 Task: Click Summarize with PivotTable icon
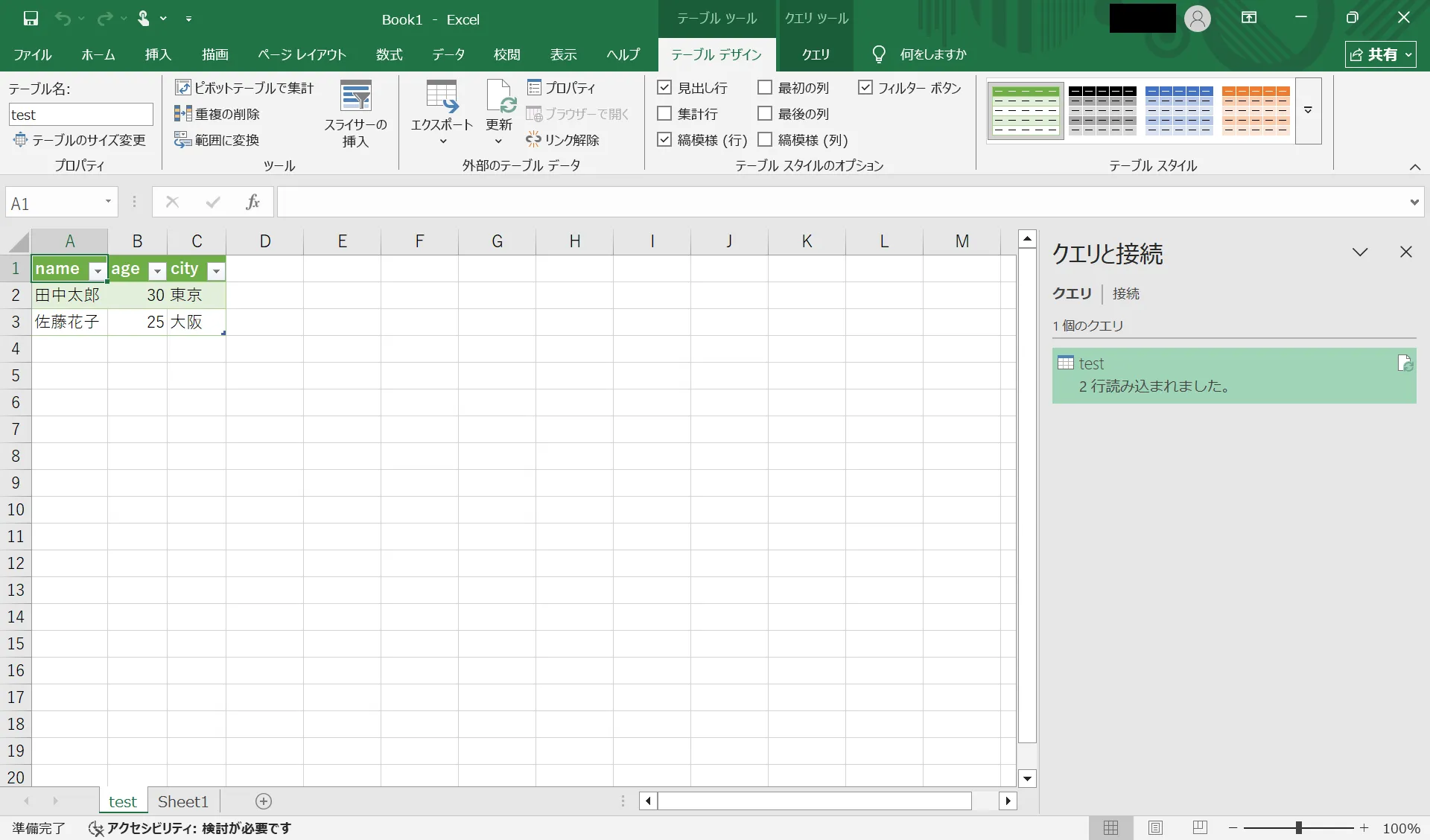pyautogui.click(x=183, y=88)
